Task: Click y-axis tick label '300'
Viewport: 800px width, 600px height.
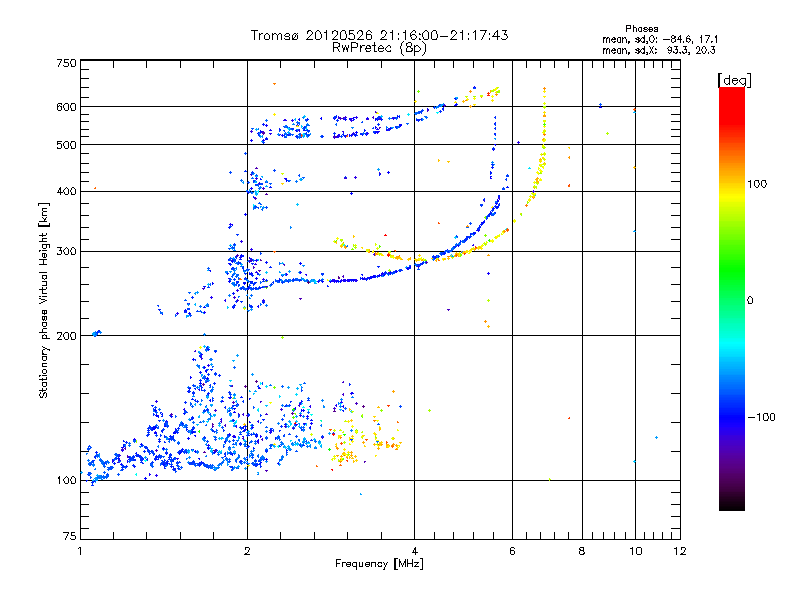Action: (67, 252)
